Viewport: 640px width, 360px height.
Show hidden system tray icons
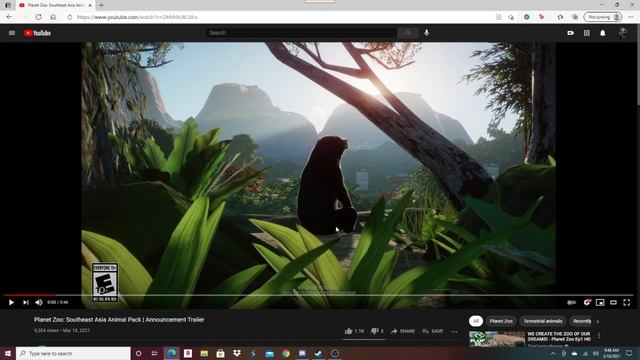coord(553,353)
